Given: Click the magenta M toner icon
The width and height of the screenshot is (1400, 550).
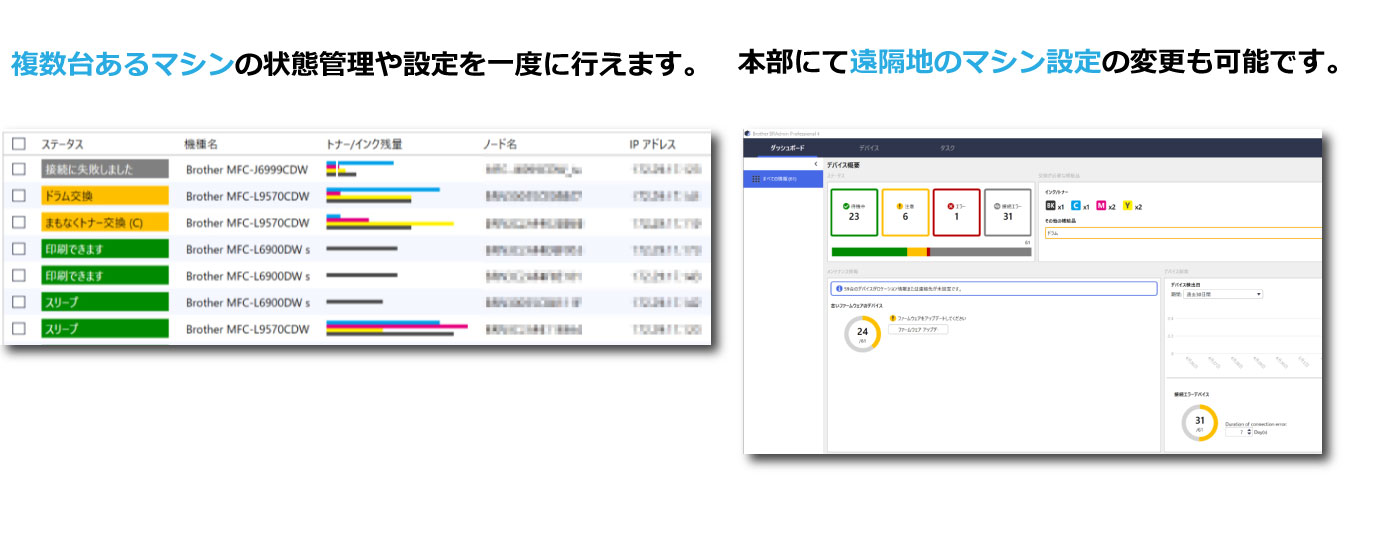Looking at the screenshot, I should coord(1101,206).
